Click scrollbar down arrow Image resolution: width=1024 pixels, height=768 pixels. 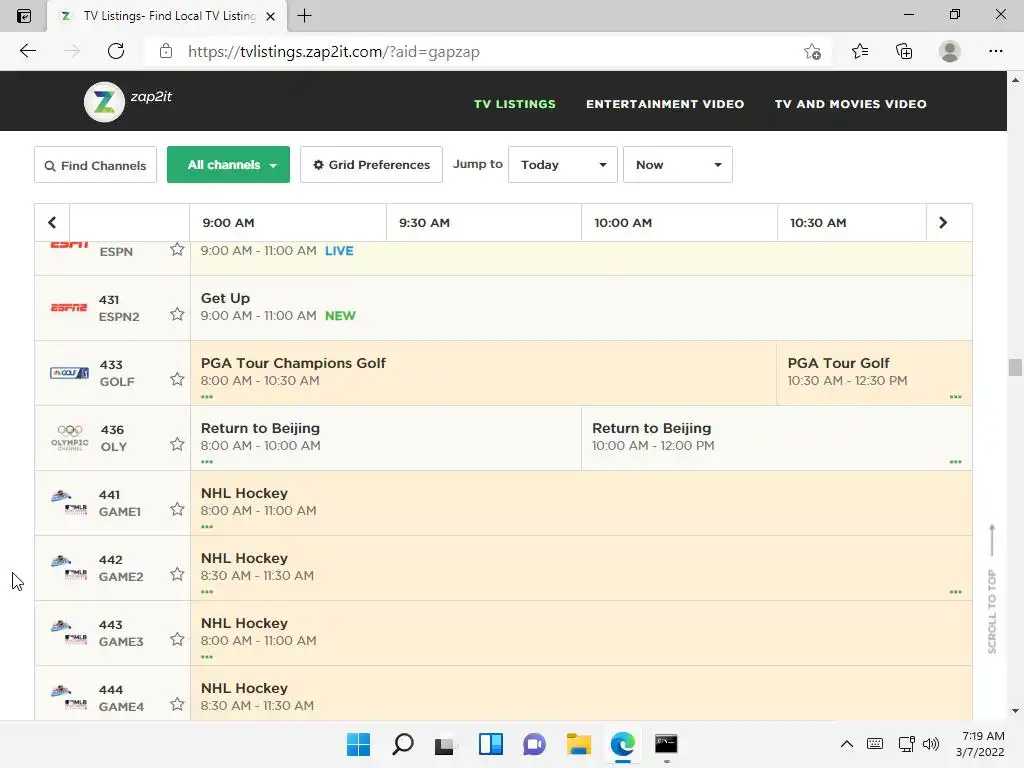(x=1015, y=711)
